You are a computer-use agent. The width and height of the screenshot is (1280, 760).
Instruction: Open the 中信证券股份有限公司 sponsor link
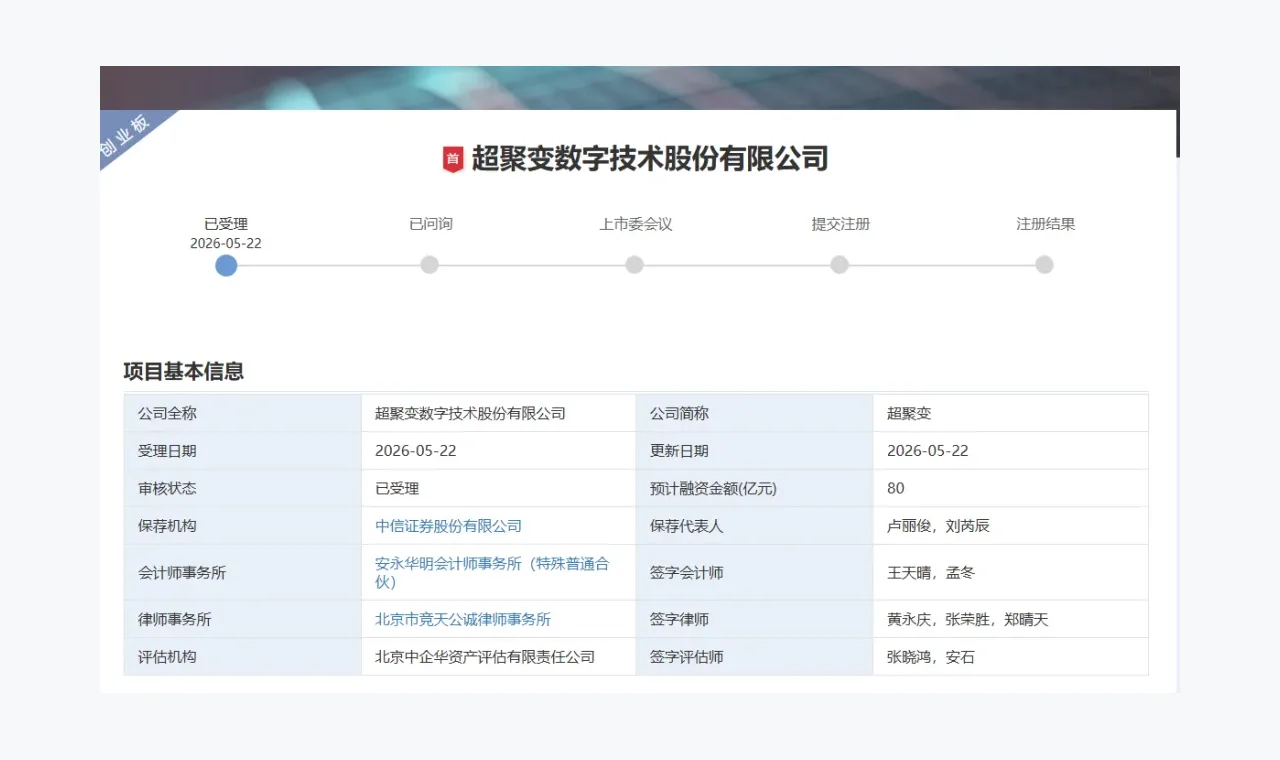tap(448, 526)
